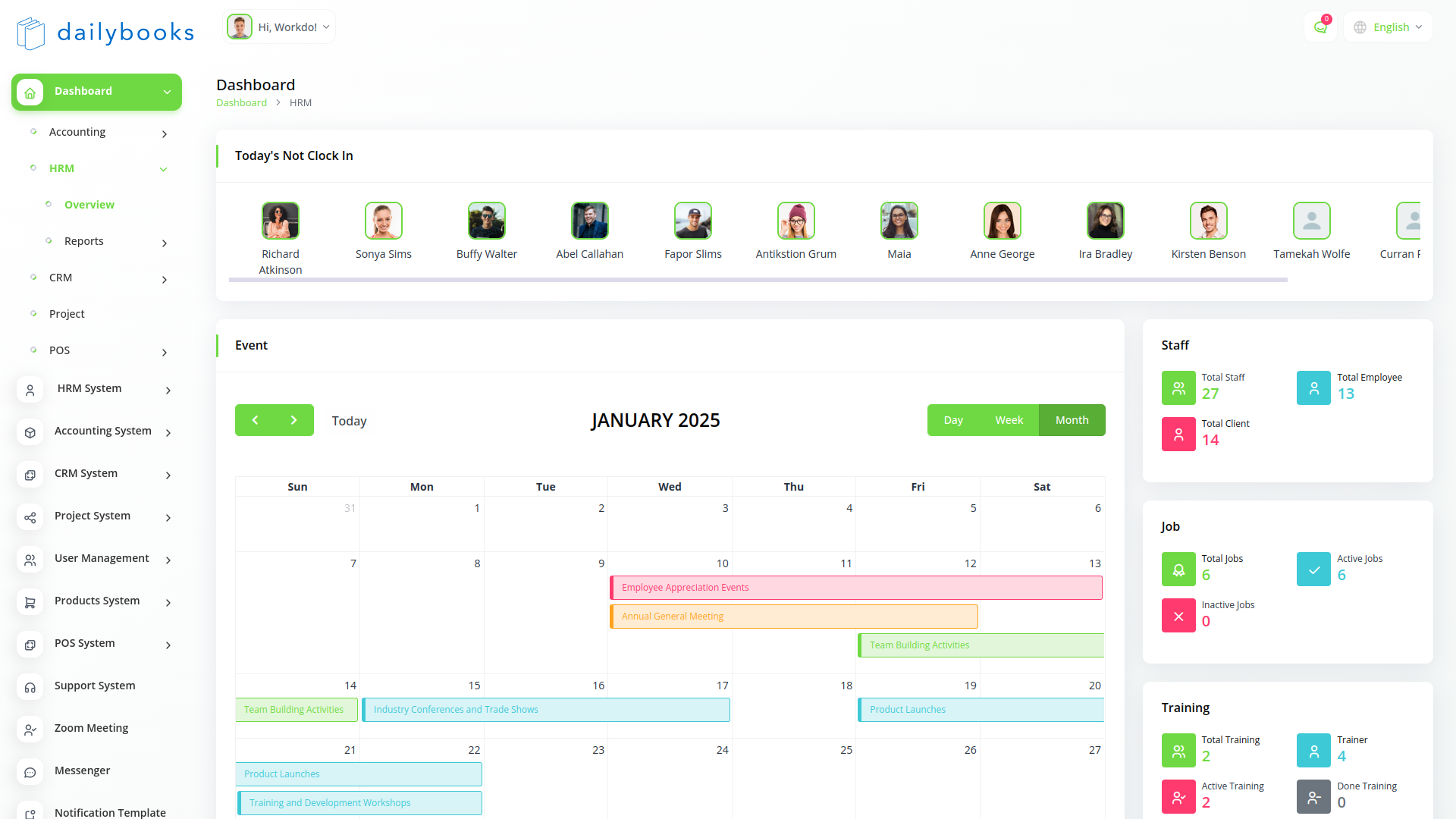Click the Zoom Meeting sidebar icon
Viewport: 1456px width, 819px height.
(30, 730)
